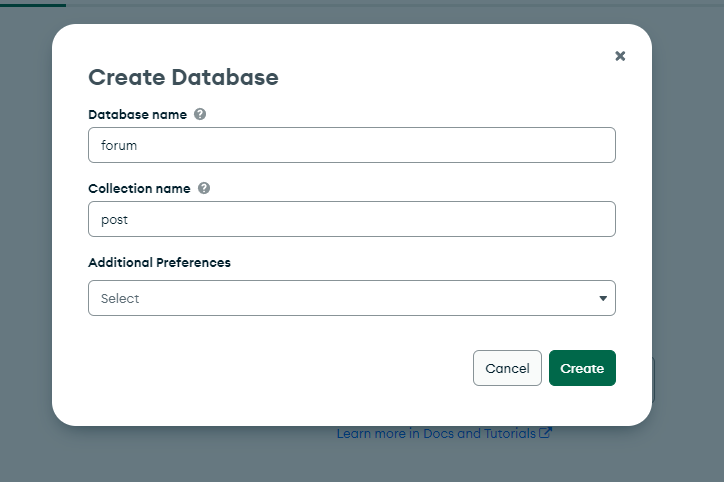Focus the Database name field containing forum
The height and width of the screenshot is (482, 724).
pos(352,145)
